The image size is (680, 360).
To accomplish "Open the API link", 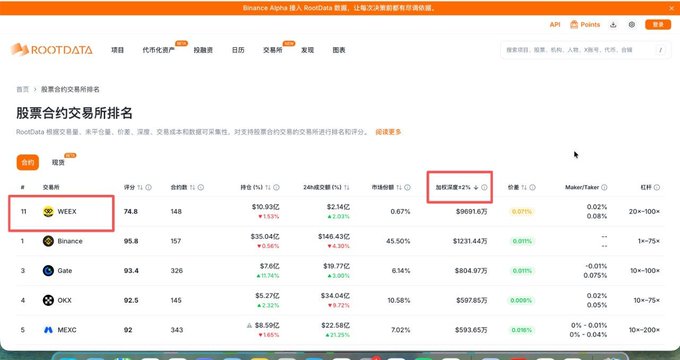I will [x=555, y=25].
